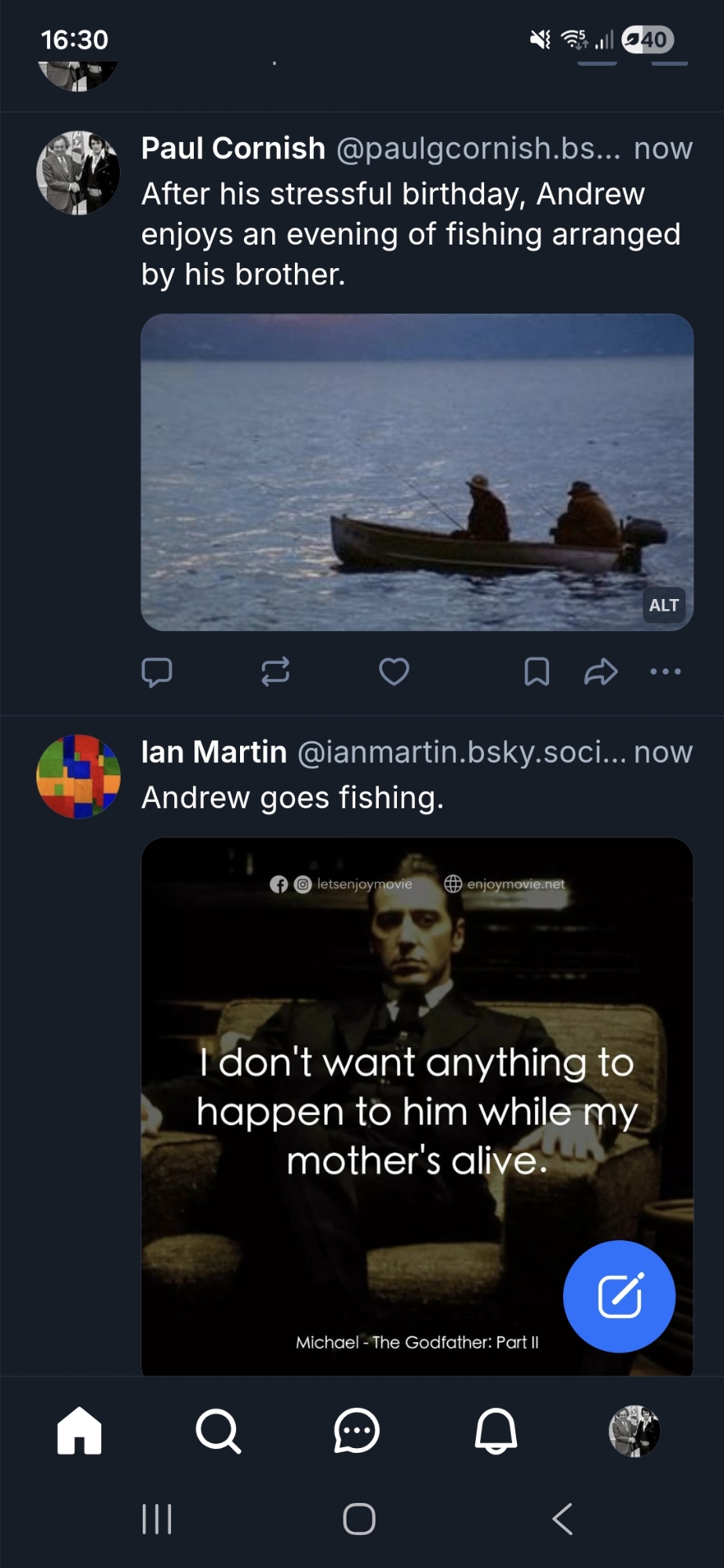Repost Paul Cornish's fishing post

(275, 672)
